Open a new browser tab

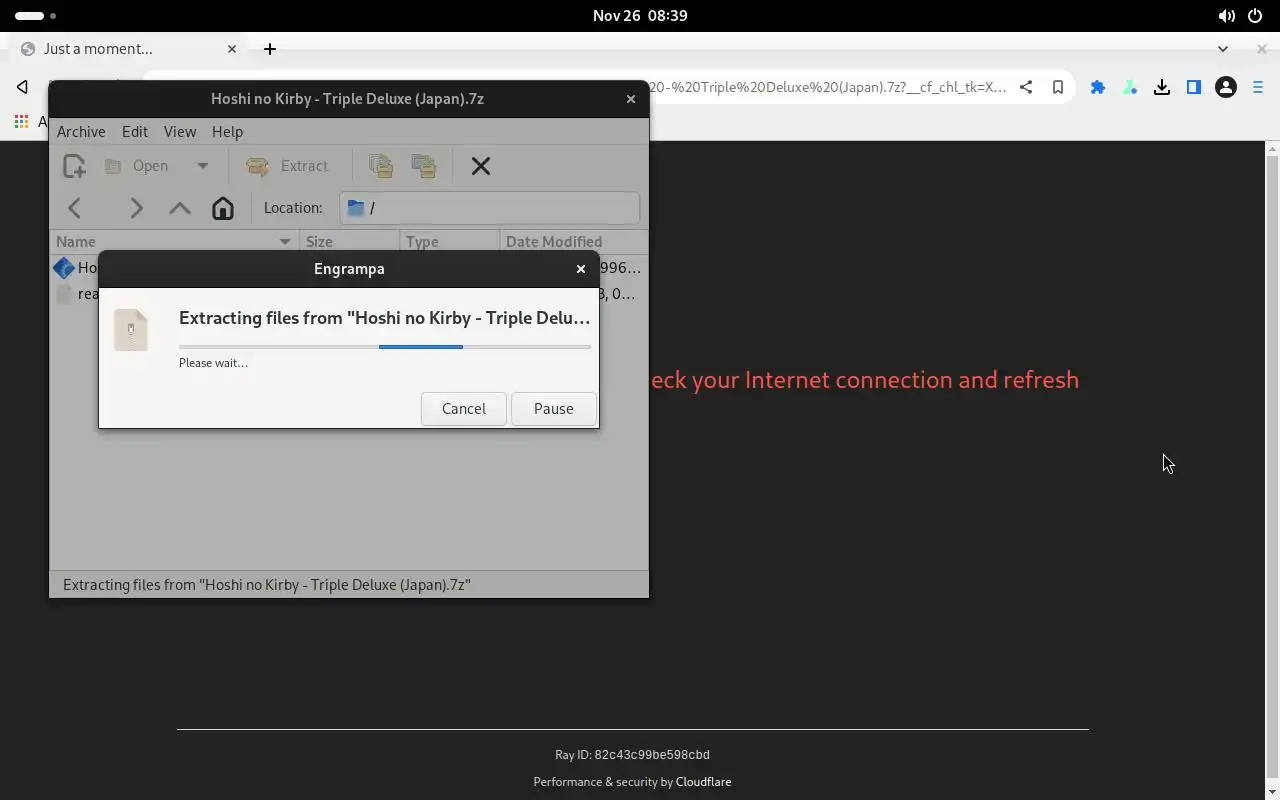click(270, 48)
